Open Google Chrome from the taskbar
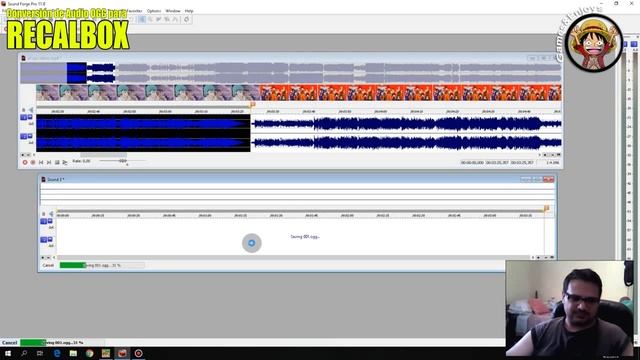 point(89,353)
